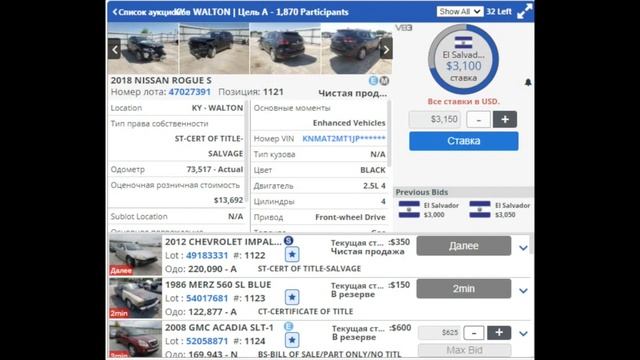The width and height of the screenshot is (640, 360).
Task: Click the blue E badge icon beside Nissan Rogue
Action: 373,81
